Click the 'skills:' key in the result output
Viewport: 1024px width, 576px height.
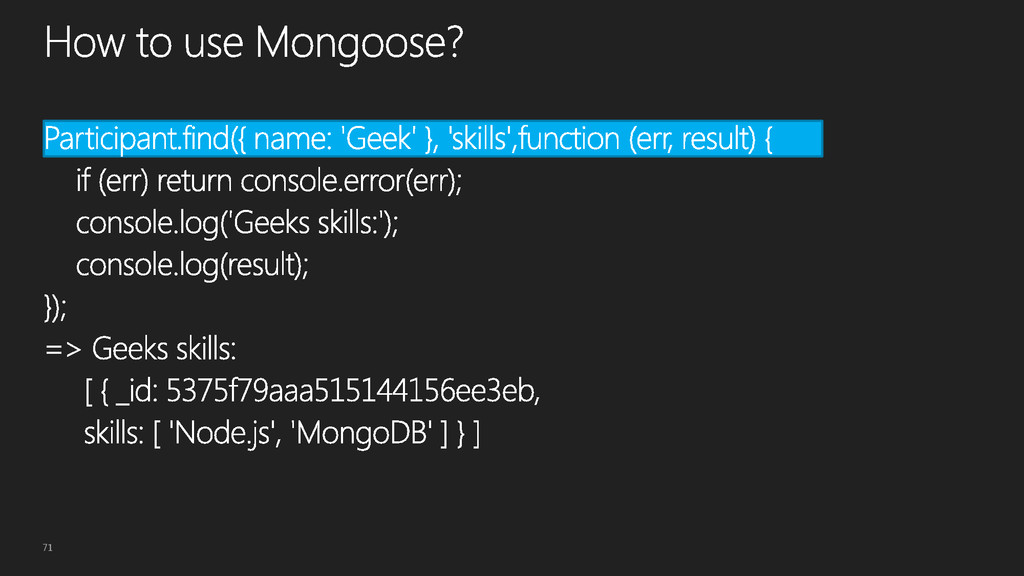click(114, 433)
